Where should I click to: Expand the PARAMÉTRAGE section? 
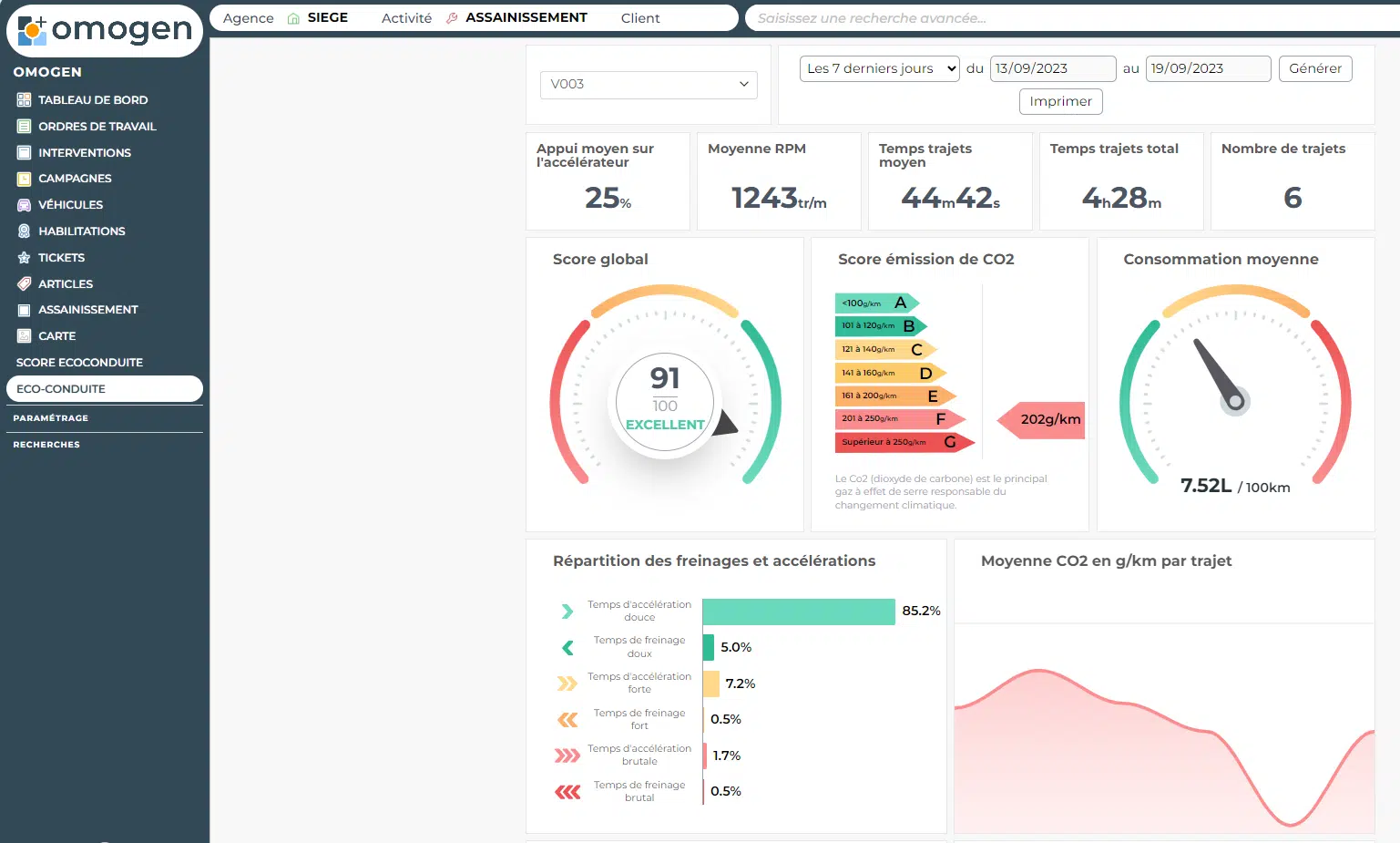pos(51,418)
